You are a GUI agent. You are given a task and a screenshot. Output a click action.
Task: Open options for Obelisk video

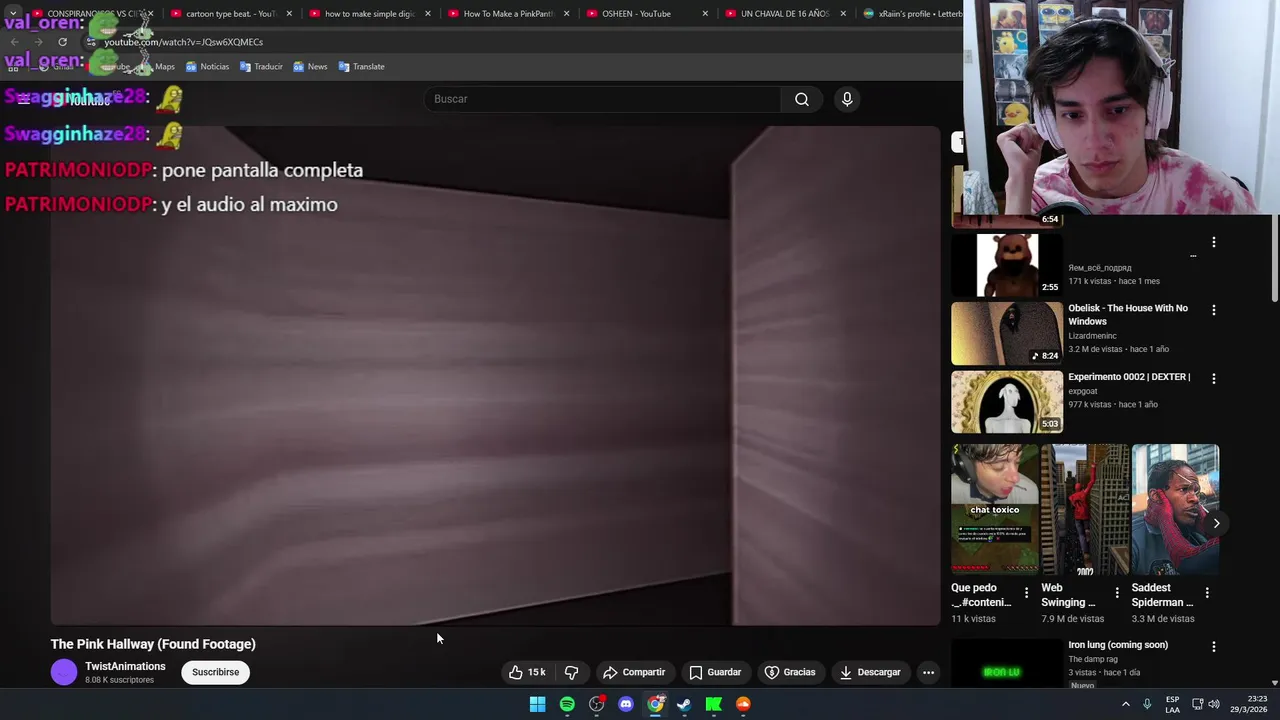pyautogui.click(x=1214, y=310)
